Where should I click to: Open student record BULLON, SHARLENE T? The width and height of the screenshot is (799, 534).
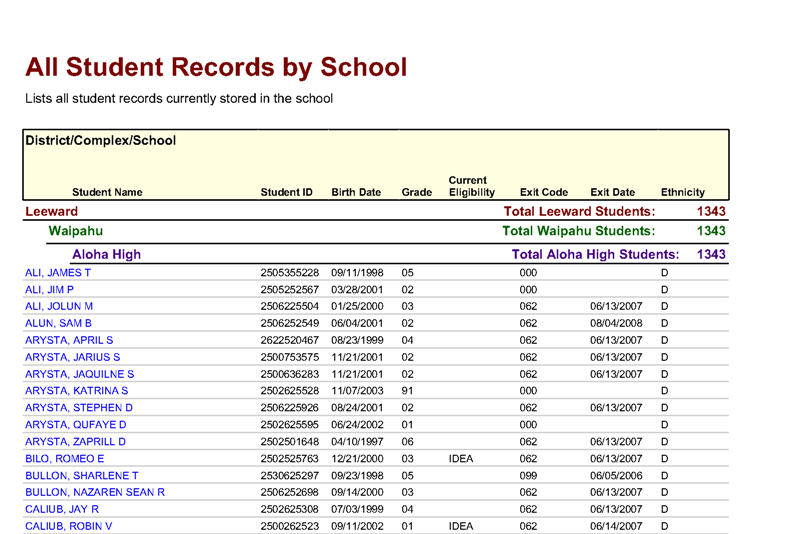[x=82, y=475]
